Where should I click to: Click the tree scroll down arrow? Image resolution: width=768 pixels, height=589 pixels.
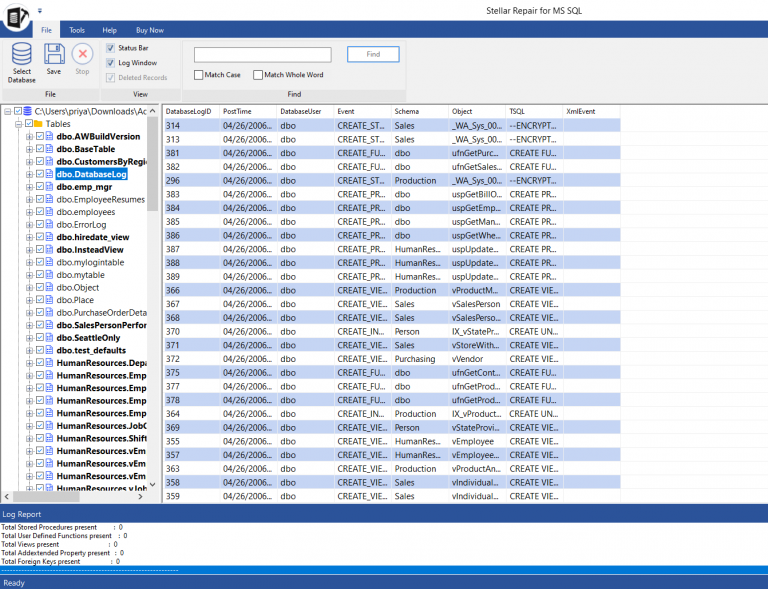[152, 484]
